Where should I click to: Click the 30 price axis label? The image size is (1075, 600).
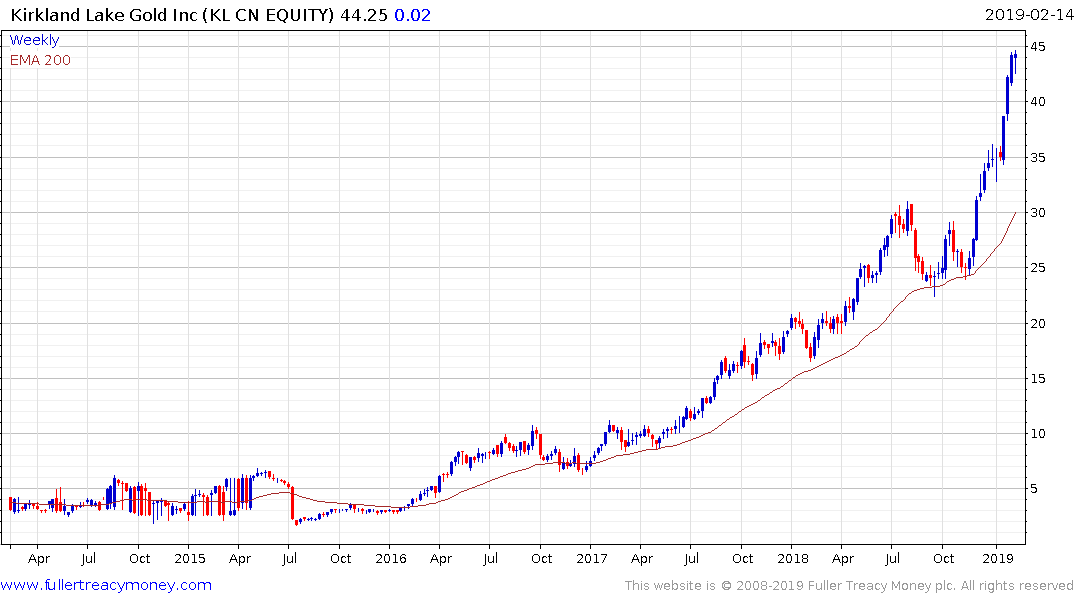[x=1038, y=213]
